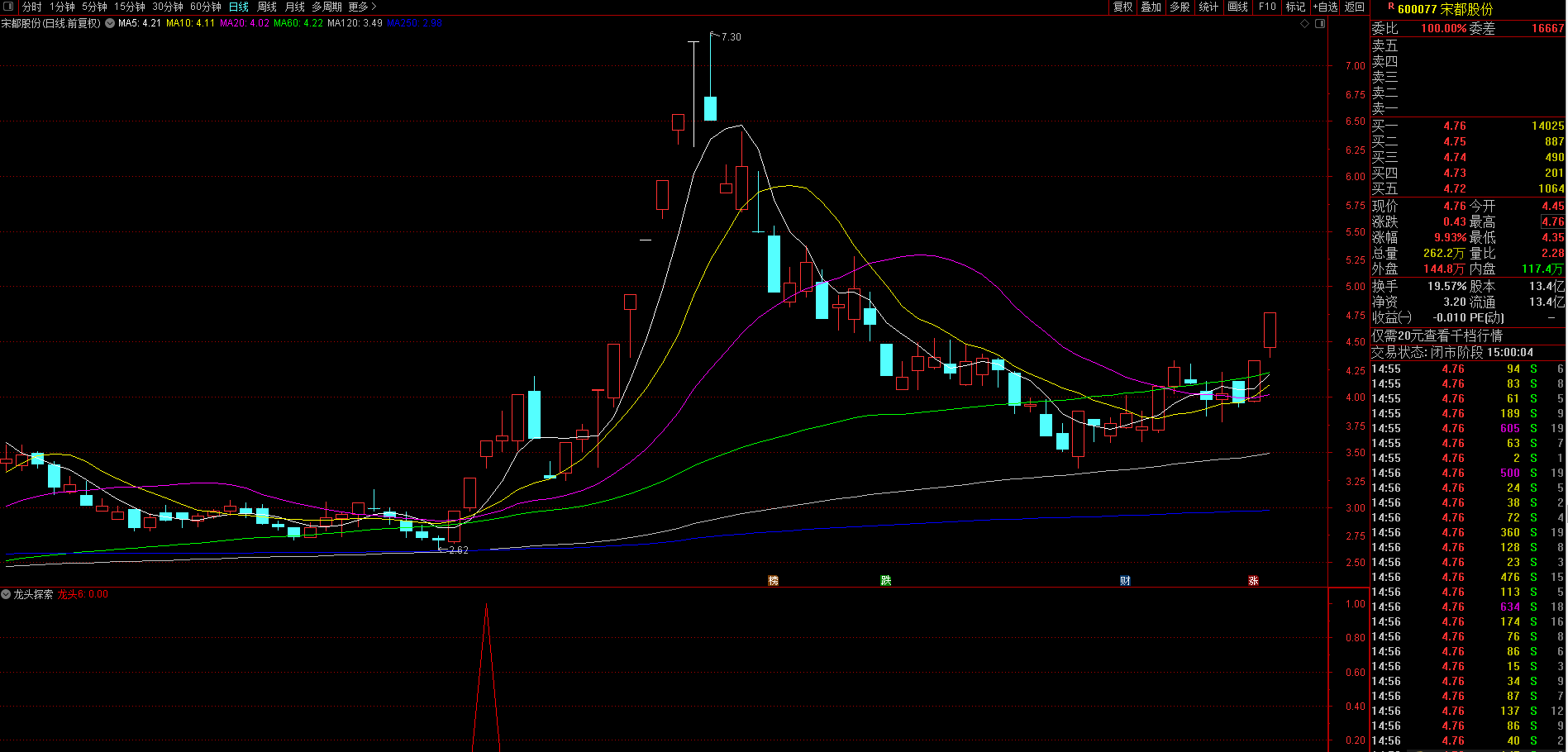This screenshot has width=1568, height=752.
Task: Click the 买三 bid price 4.74
Action: pyautogui.click(x=1455, y=157)
